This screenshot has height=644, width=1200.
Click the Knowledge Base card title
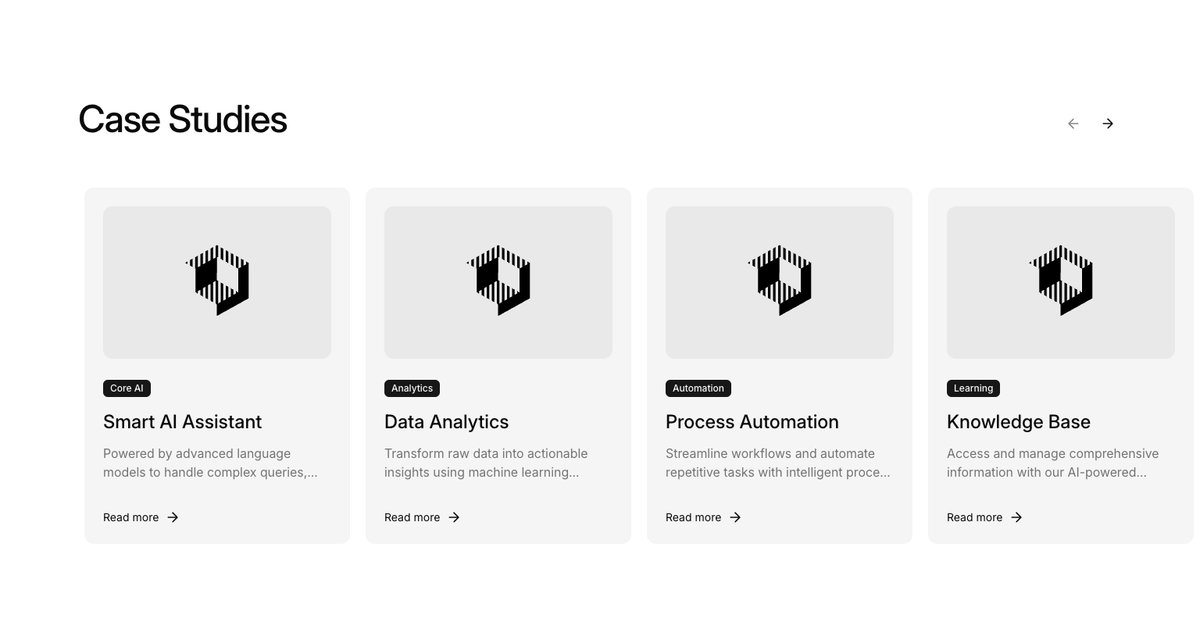coord(1018,422)
